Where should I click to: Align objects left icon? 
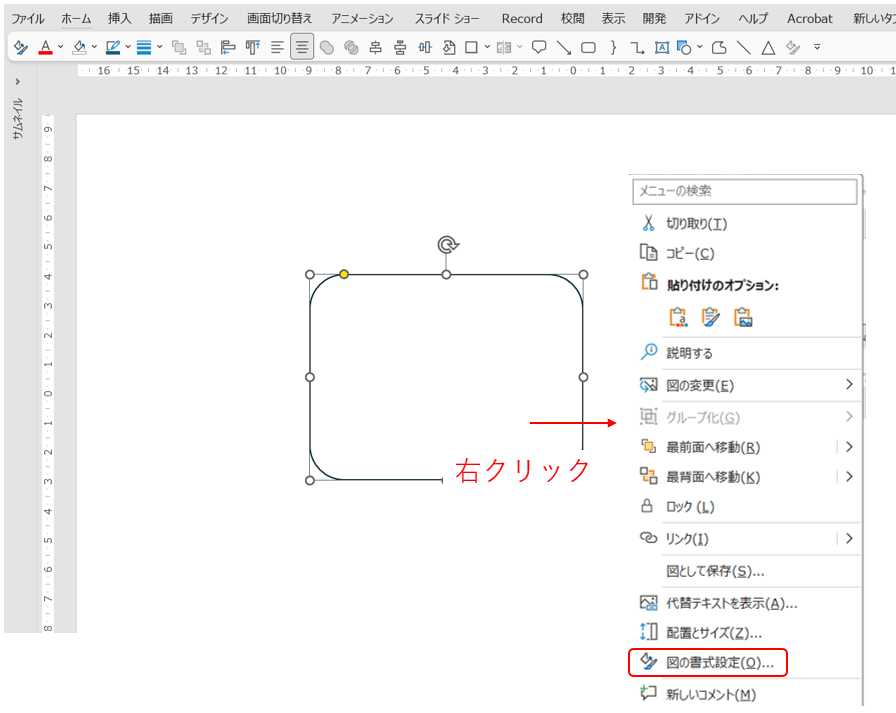tap(228, 47)
